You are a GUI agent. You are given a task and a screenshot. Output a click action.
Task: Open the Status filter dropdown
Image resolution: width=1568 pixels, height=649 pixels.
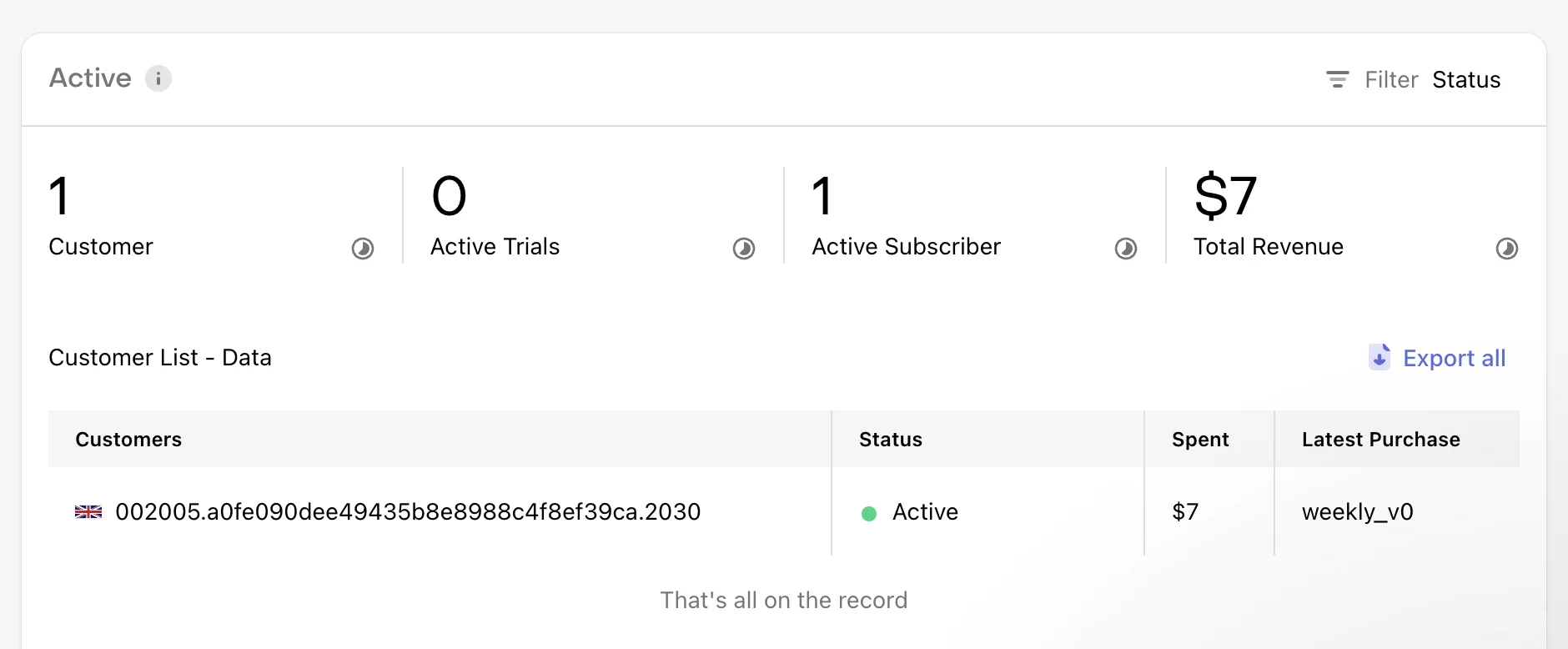click(1466, 80)
